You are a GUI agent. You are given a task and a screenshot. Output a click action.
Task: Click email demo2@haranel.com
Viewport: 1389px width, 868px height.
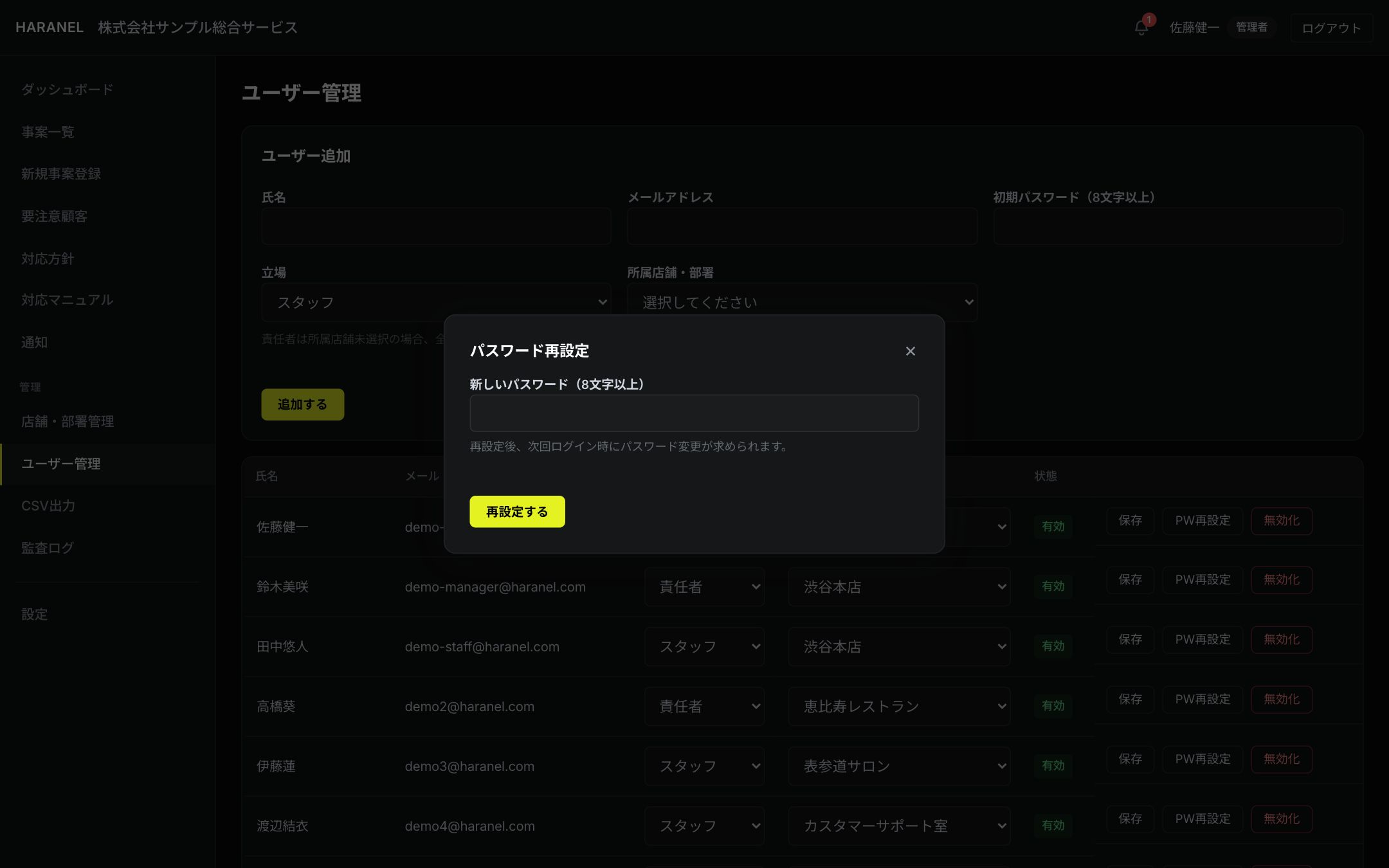click(x=469, y=706)
